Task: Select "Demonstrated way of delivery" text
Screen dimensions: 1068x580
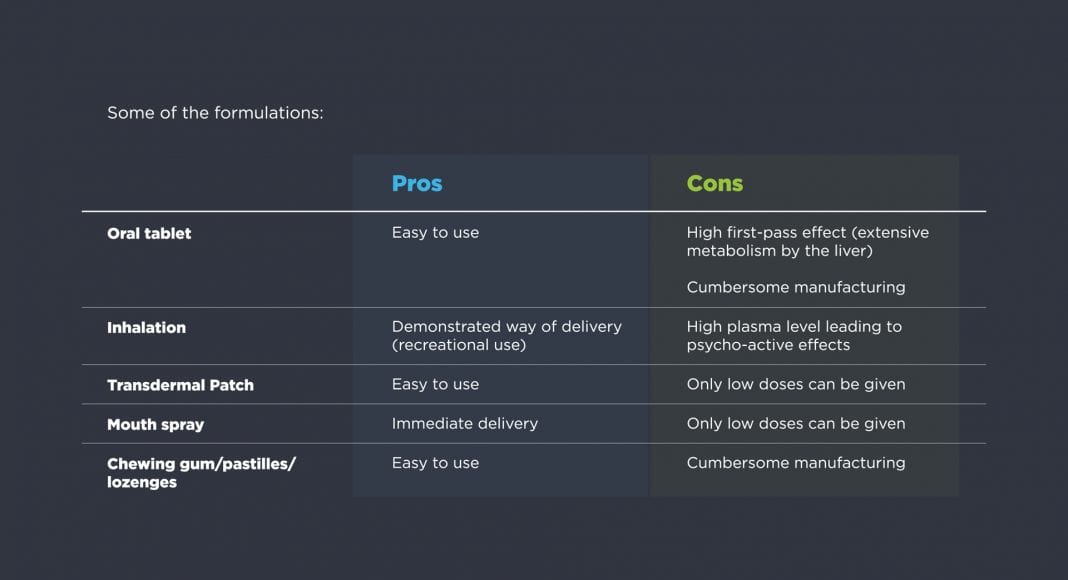Action: coord(506,327)
